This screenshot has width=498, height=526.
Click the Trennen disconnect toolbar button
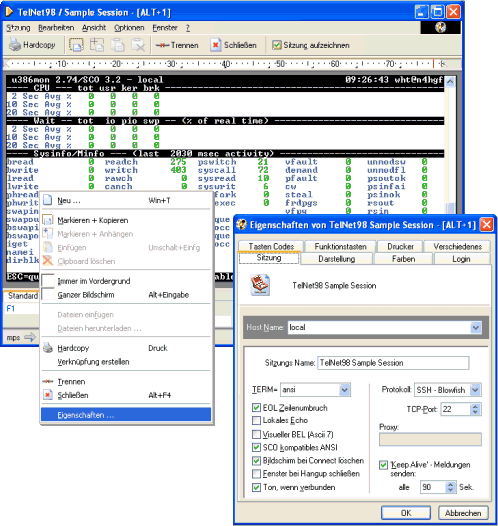point(177,45)
